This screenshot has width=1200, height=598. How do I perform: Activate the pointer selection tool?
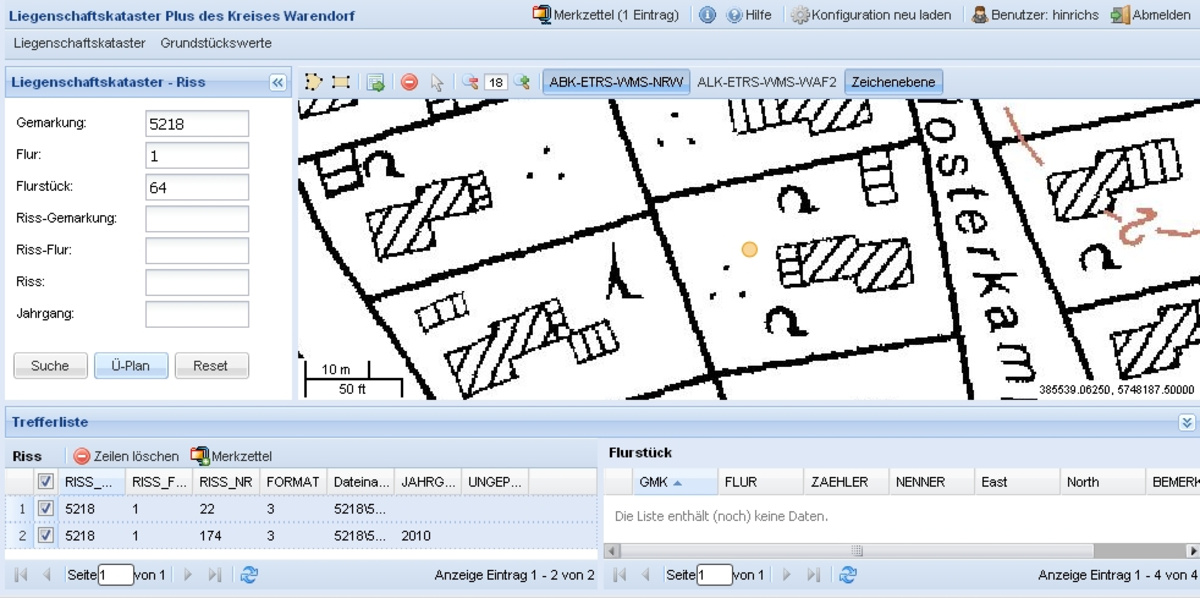click(x=437, y=82)
